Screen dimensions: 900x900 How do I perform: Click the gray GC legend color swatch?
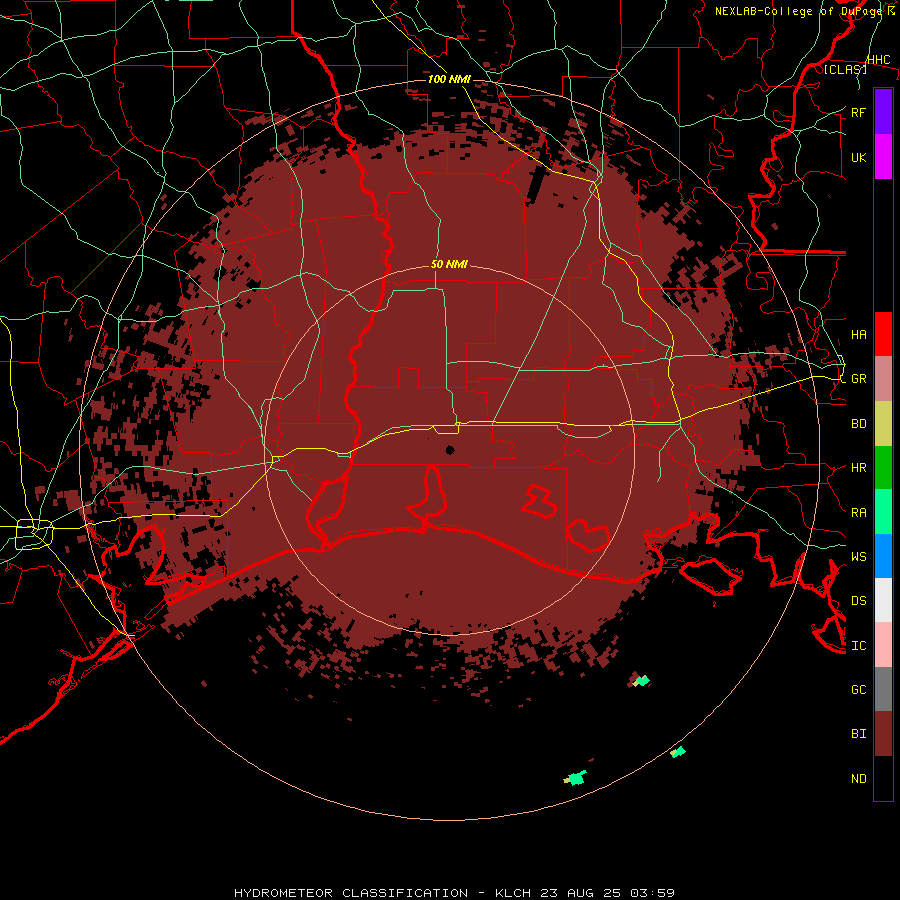(883, 689)
